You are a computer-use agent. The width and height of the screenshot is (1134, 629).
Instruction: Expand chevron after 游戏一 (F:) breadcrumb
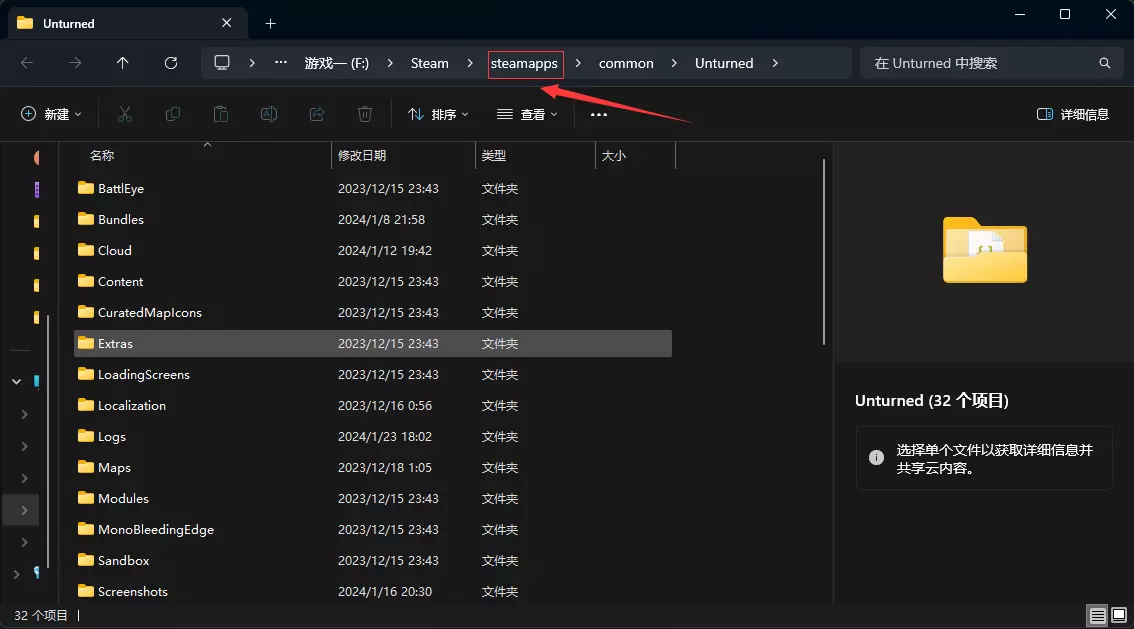point(390,63)
